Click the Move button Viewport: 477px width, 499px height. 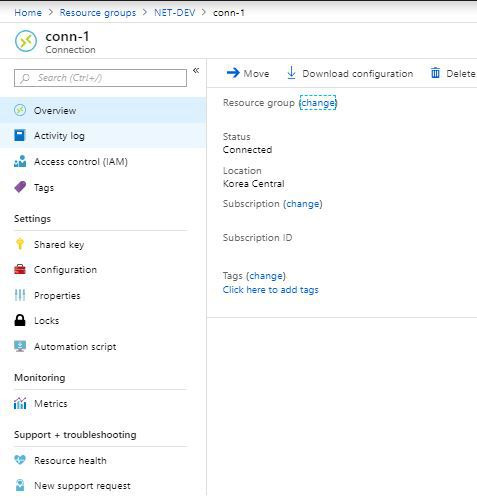[248, 73]
